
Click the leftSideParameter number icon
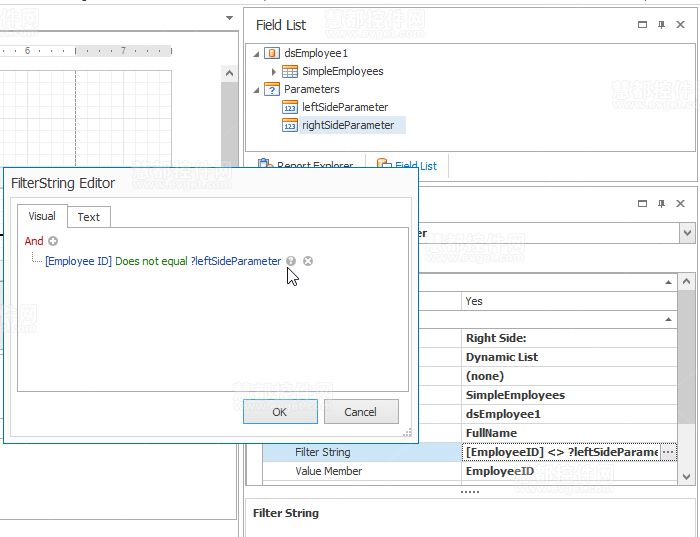click(x=290, y=107)
